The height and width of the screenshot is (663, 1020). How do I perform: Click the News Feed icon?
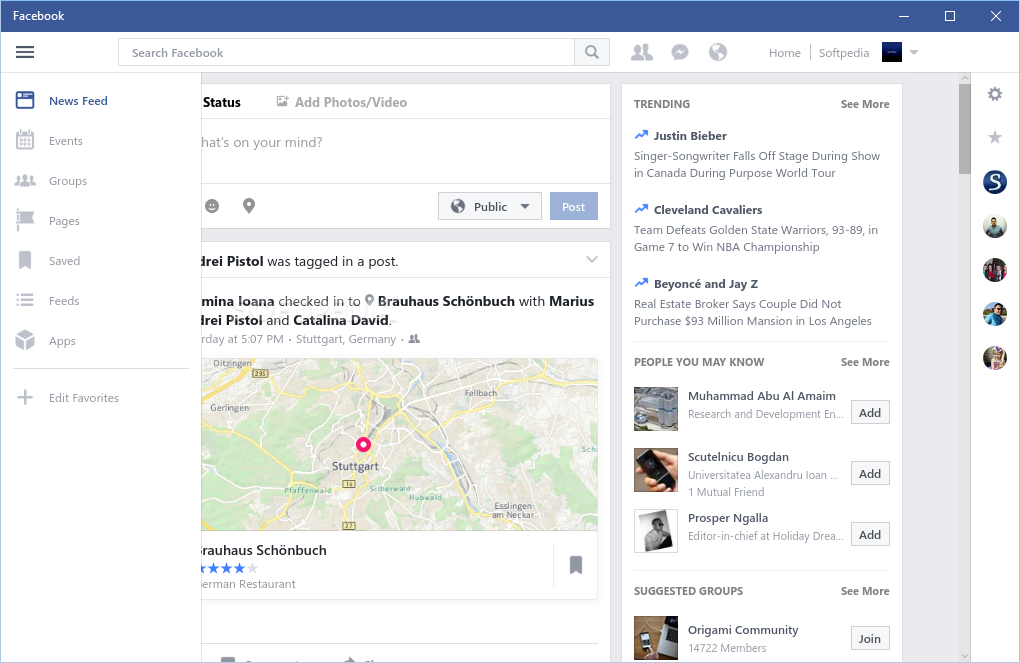coord(25,100)
